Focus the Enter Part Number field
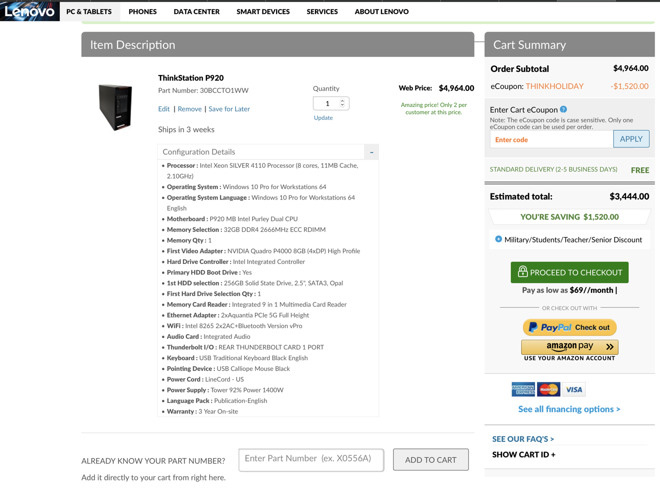 311,459
